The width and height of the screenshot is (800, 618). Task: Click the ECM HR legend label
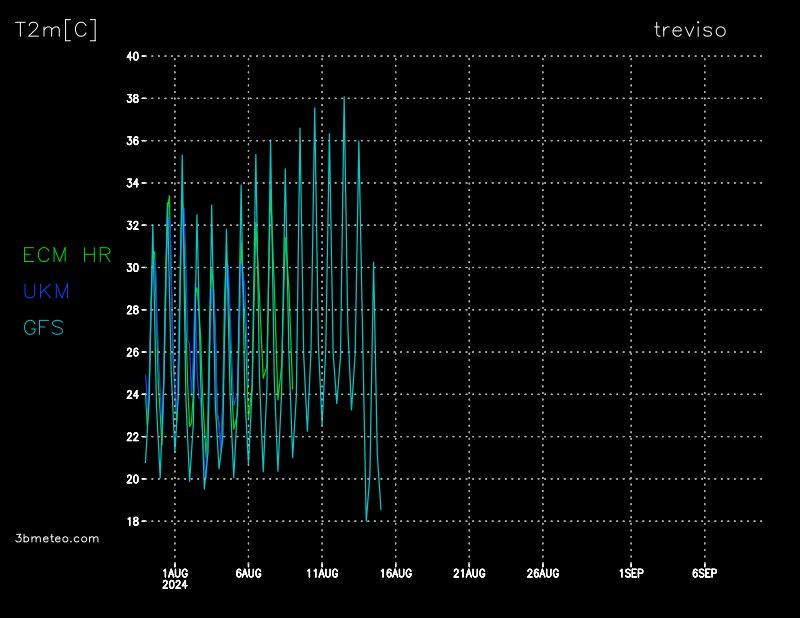tap(67, 255)
